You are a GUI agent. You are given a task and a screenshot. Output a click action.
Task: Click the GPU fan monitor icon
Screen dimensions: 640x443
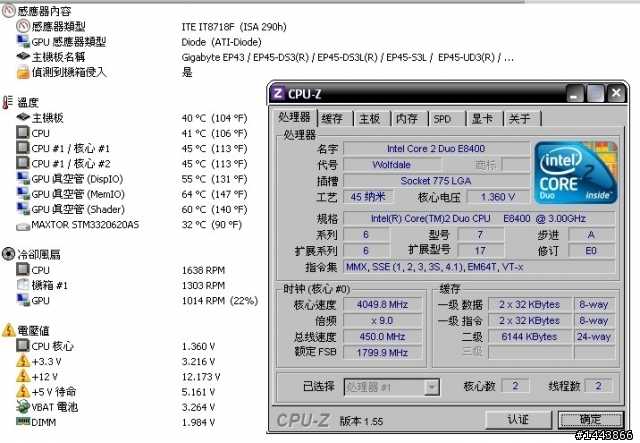click(23, 300)
